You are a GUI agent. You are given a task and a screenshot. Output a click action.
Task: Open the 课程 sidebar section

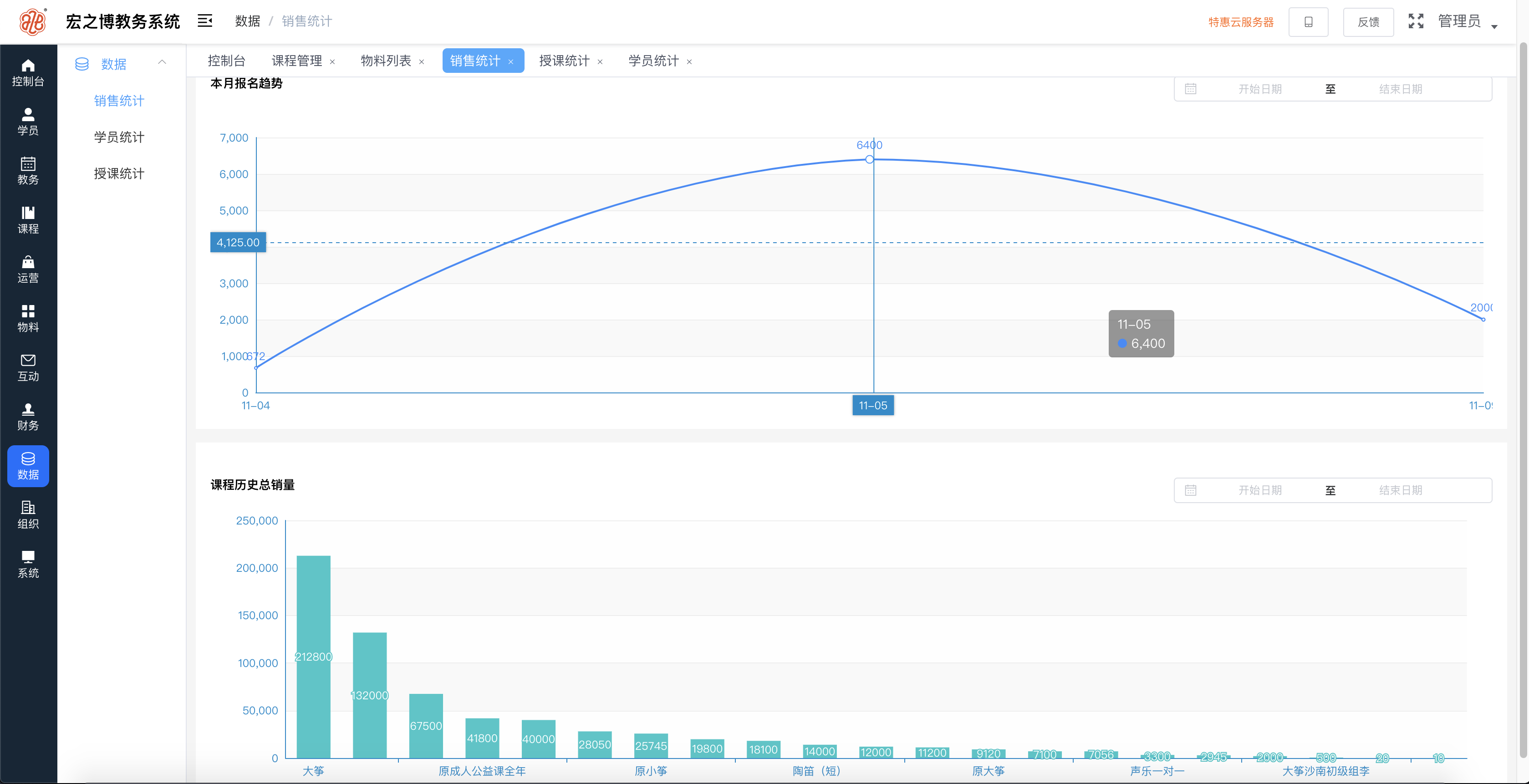click(28, 220)
